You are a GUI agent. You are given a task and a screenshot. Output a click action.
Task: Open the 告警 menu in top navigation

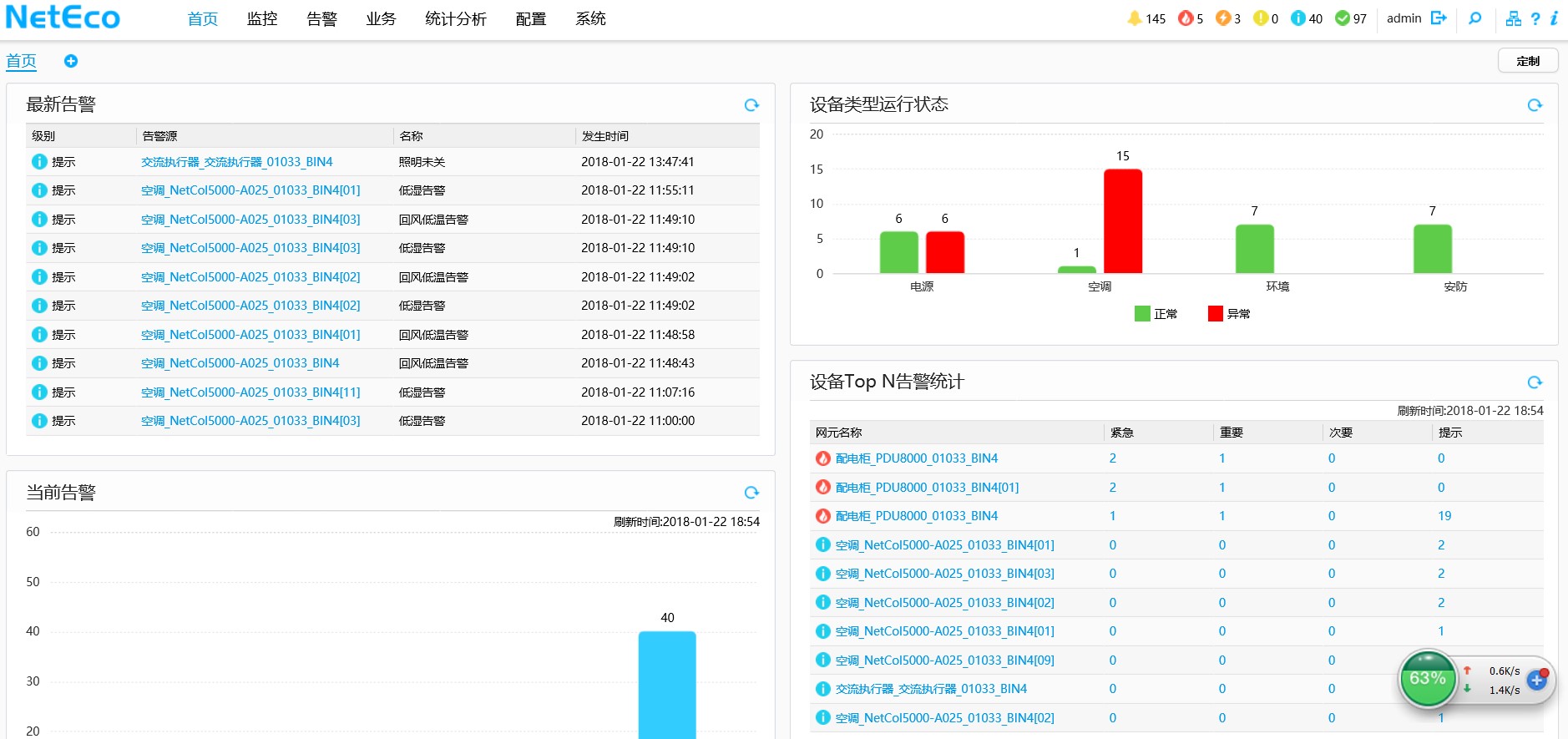click(x=321, y=19)
